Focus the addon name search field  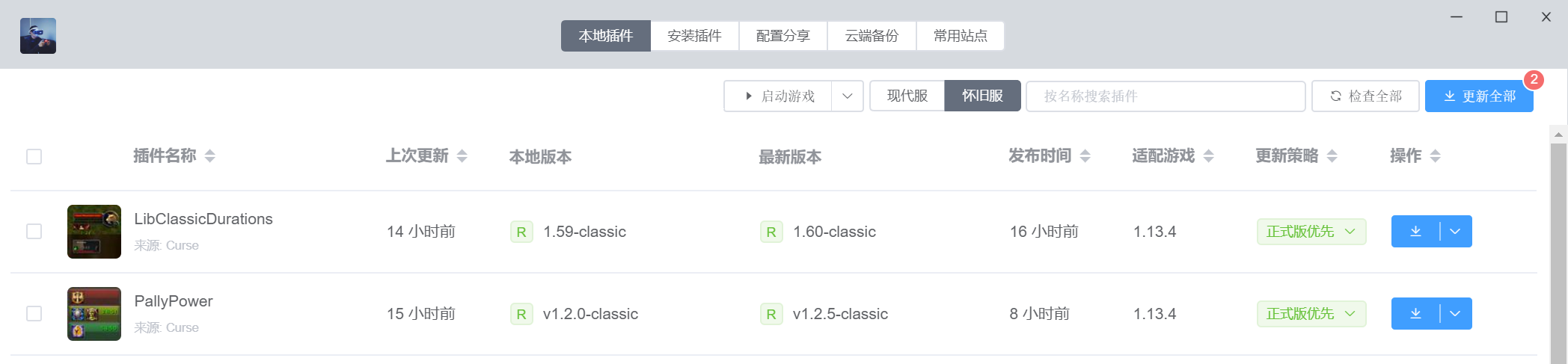pos(1165,96)
